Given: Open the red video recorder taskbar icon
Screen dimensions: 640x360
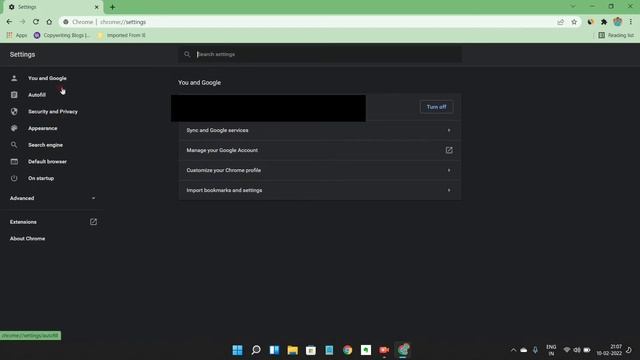Looking at the screenshot, I should (384, 350).
